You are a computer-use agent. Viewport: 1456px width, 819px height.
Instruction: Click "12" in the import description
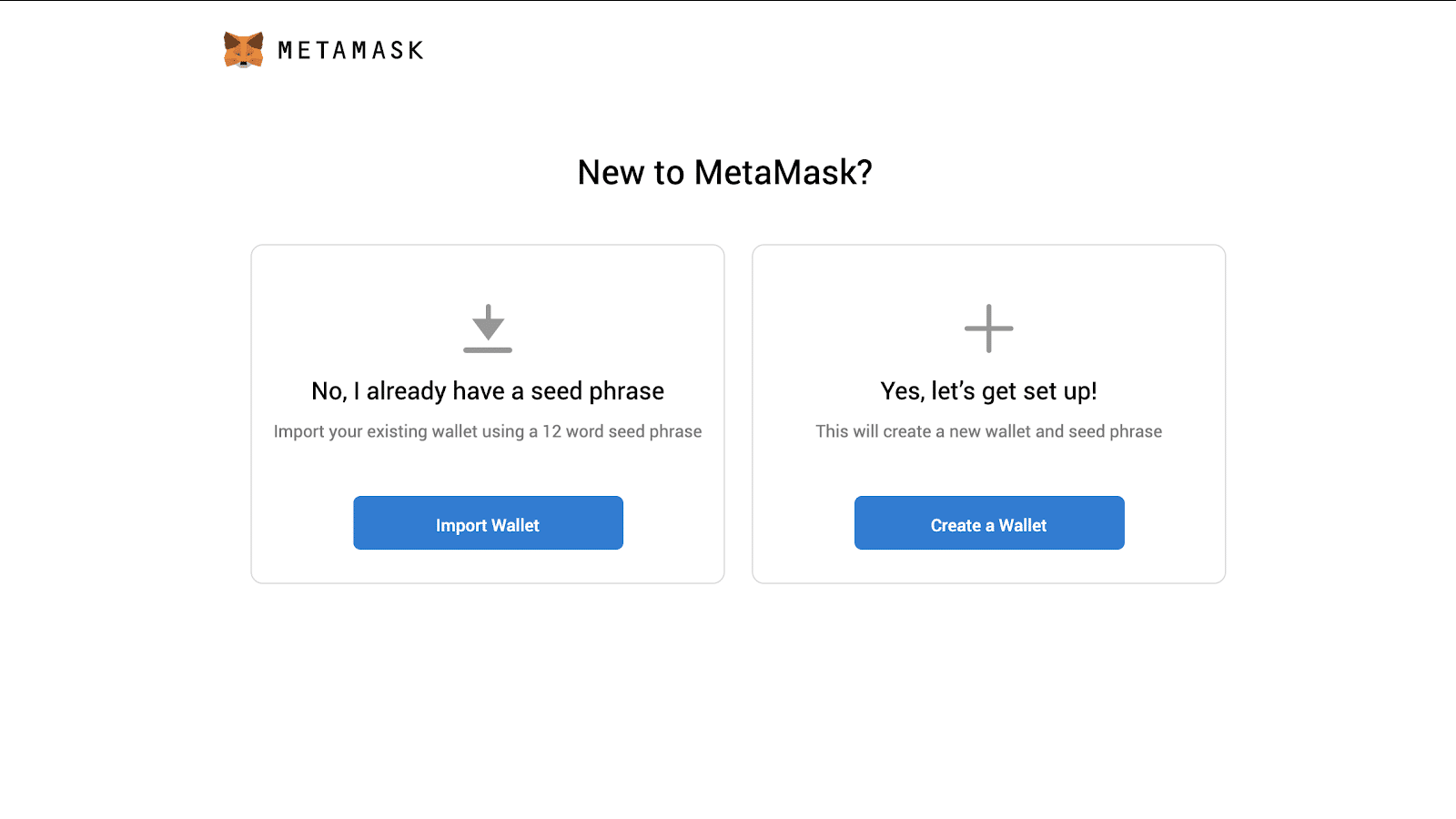coord(552,431)
